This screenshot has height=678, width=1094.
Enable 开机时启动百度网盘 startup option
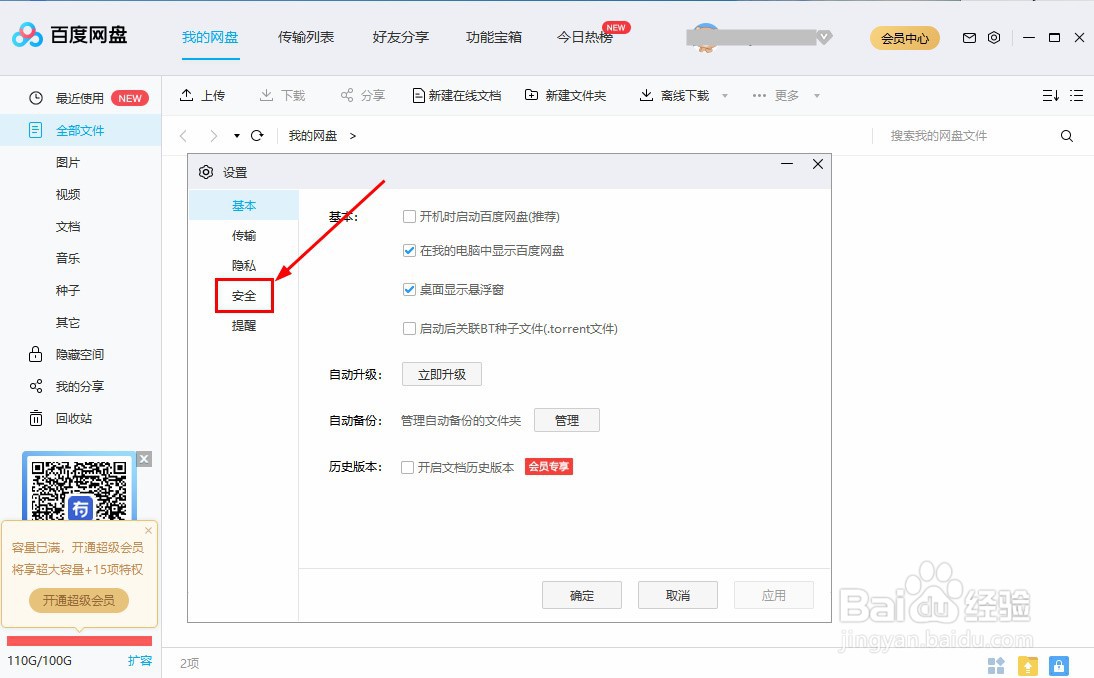tap(408, 215)
